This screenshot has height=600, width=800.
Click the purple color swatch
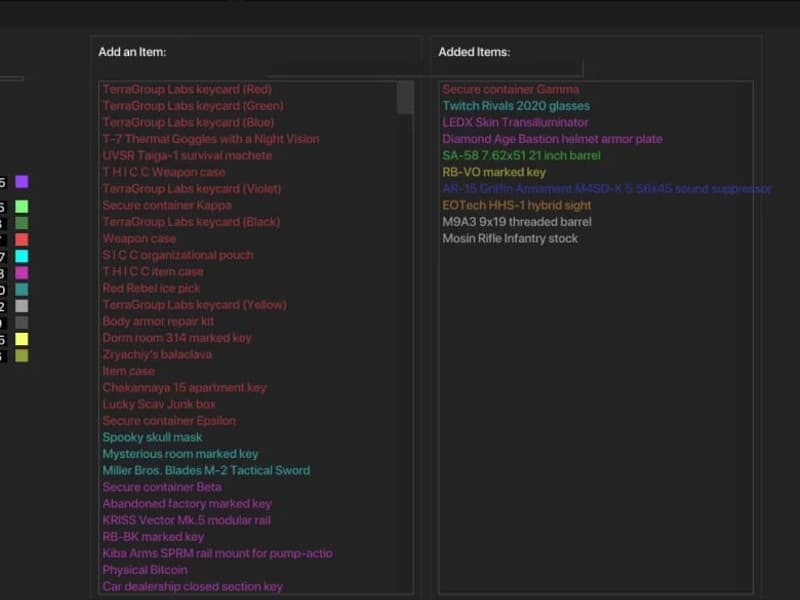click(x=21, y=182)
